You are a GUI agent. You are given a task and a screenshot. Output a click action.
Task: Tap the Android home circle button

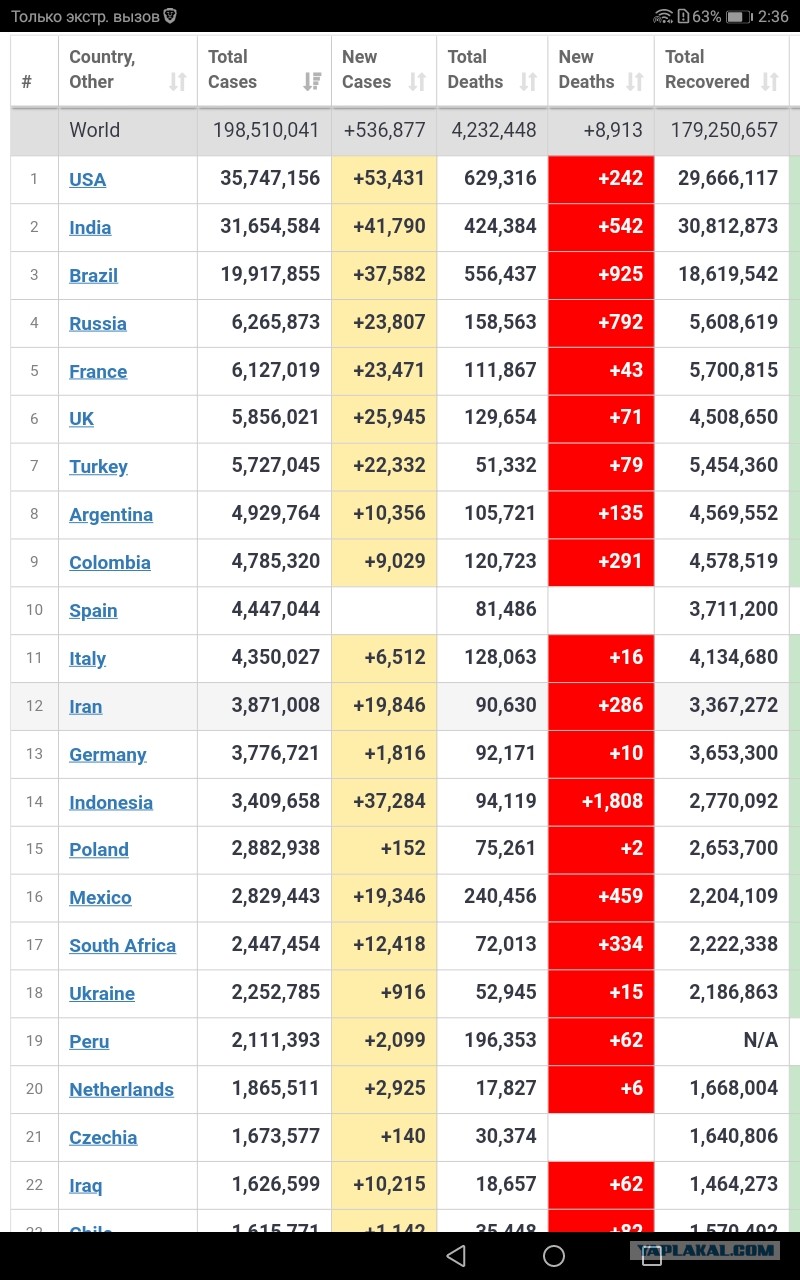click(x=554, y=1255)
